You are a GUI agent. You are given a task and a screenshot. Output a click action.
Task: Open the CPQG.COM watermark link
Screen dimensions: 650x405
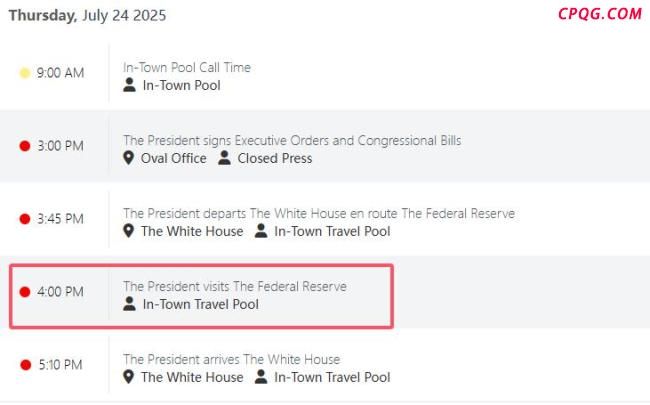[599, 14]
